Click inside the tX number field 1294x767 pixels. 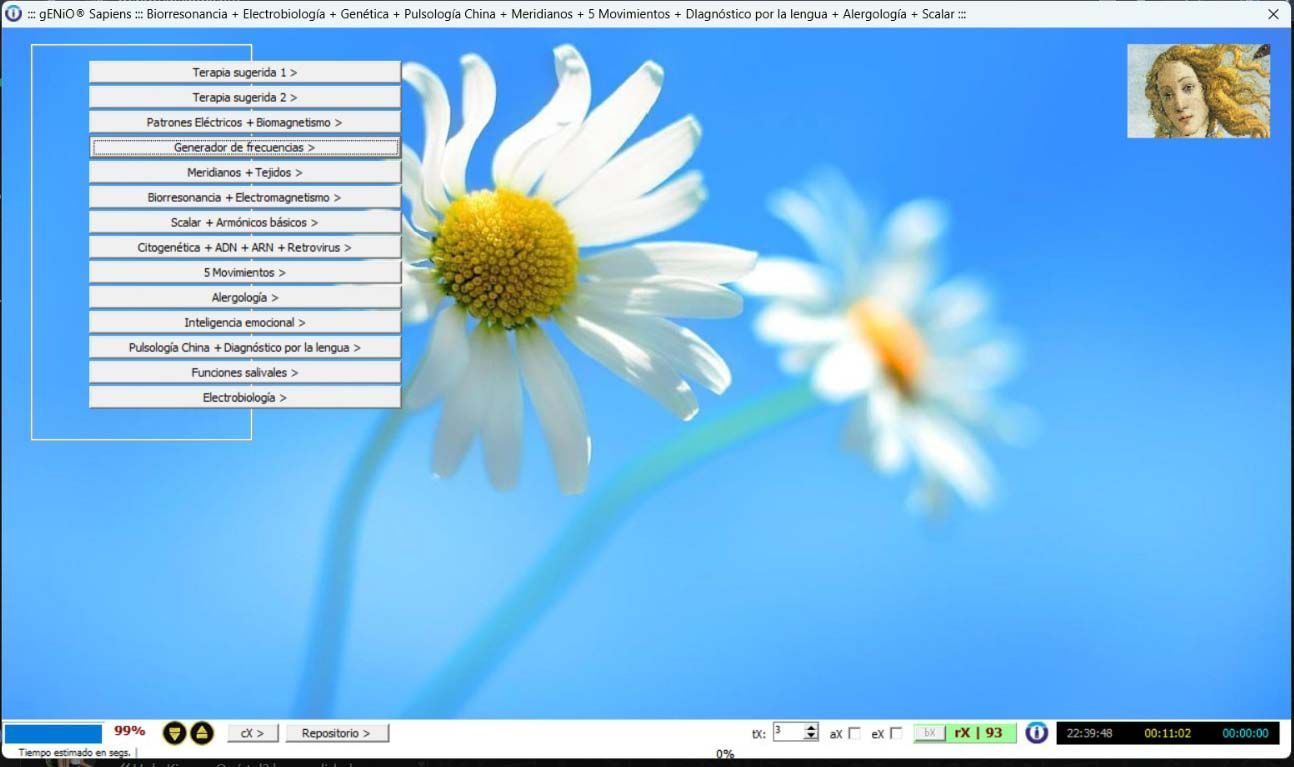[x=787, y=732]
